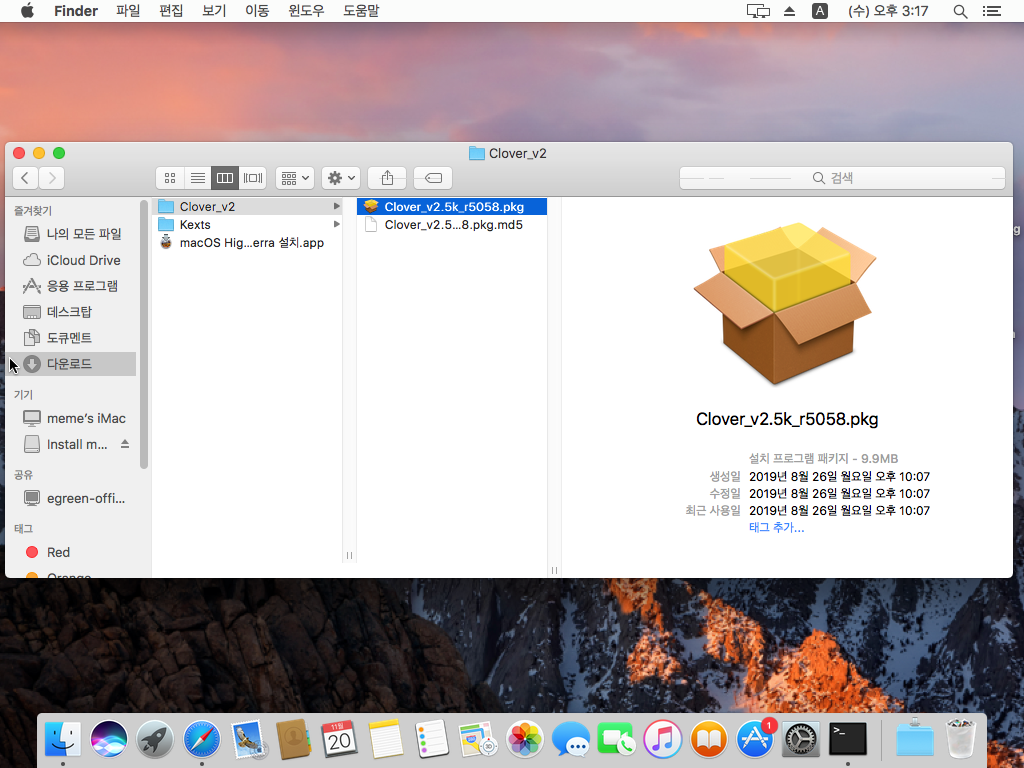Select macOS Hig...erra 설치.app

tap(248, 243)
